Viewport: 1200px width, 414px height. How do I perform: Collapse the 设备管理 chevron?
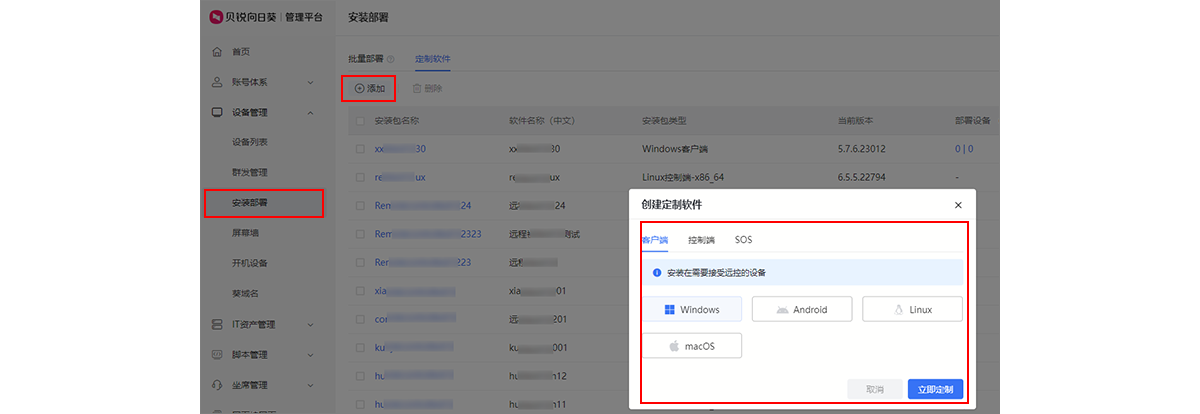point(310,112)
